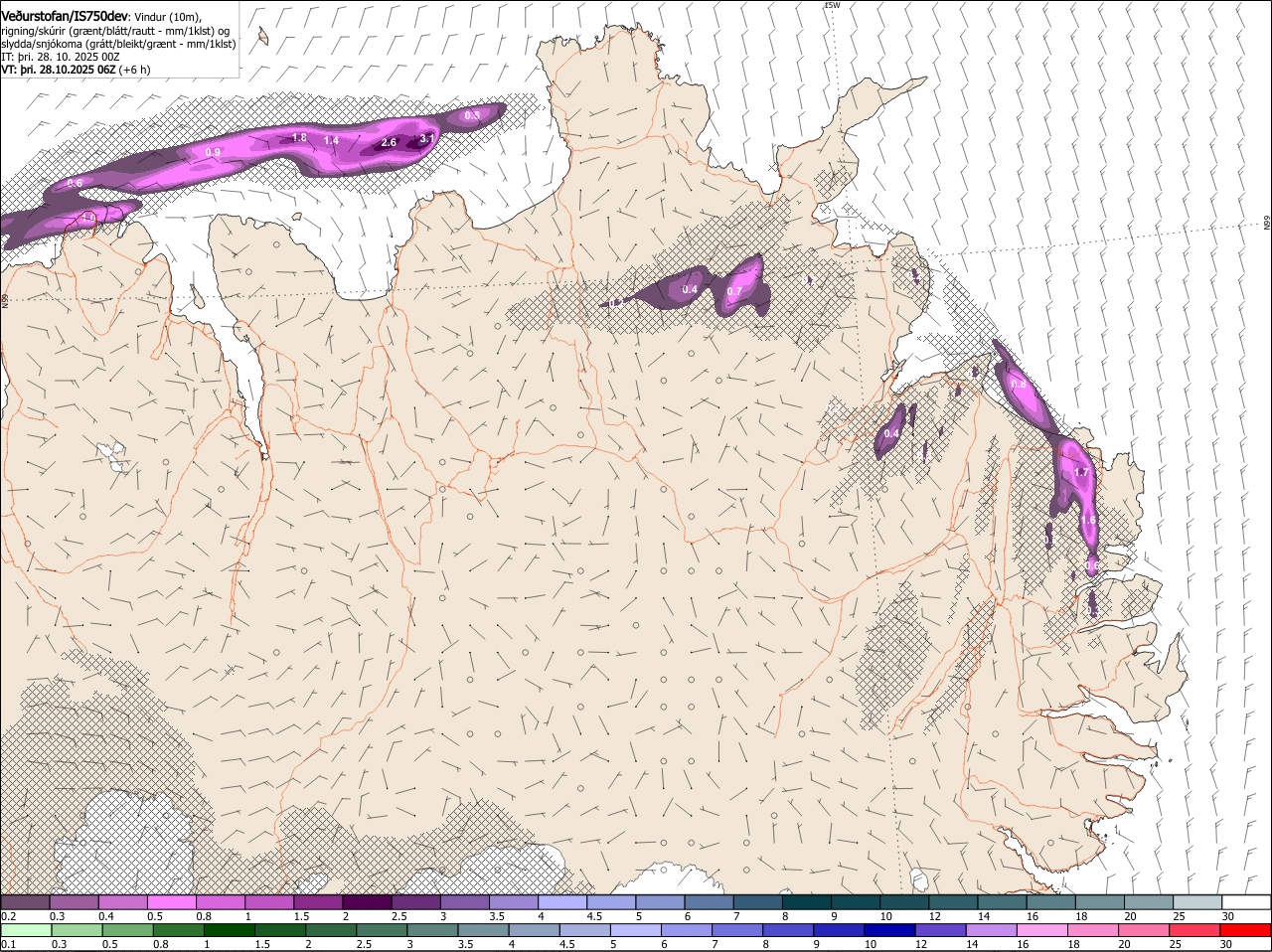Click the 1.7 value in the eastern snow band
This screenshot has width=1272, height=952.
point(1082,473)
